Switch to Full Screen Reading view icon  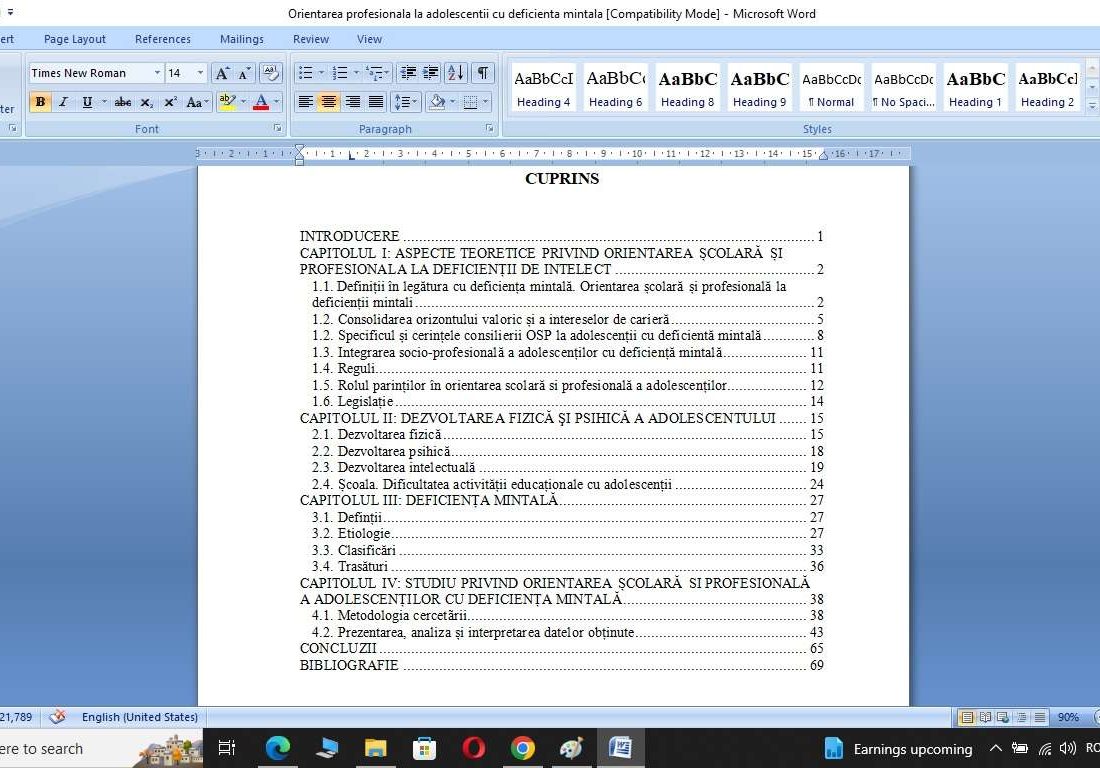[985, 717]
